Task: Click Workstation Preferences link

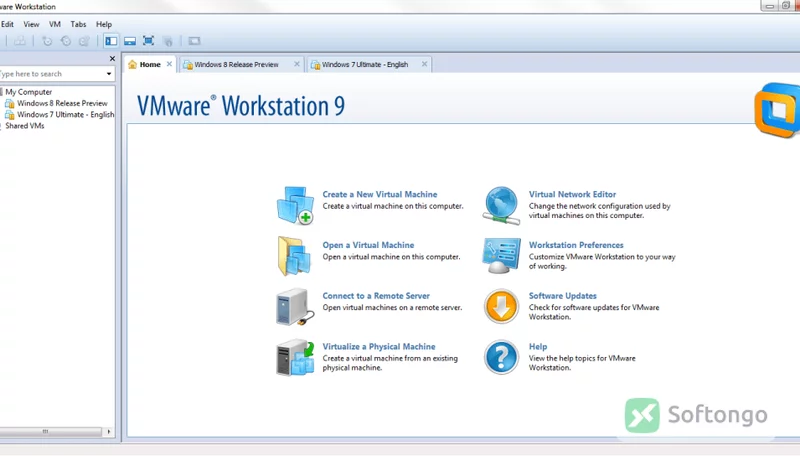Action: [x=576, y=245]
